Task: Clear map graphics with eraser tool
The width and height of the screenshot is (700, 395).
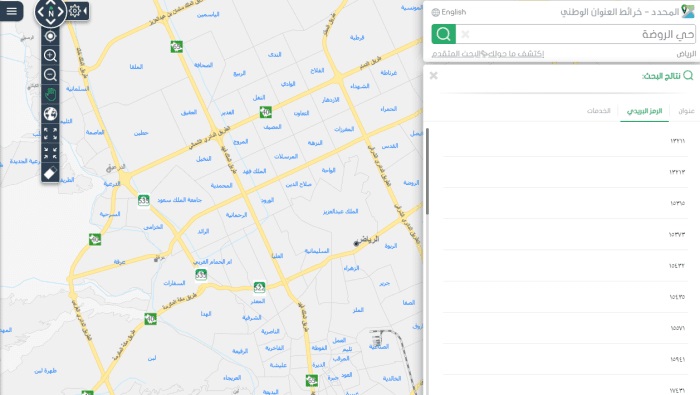Action: point(50,173)
